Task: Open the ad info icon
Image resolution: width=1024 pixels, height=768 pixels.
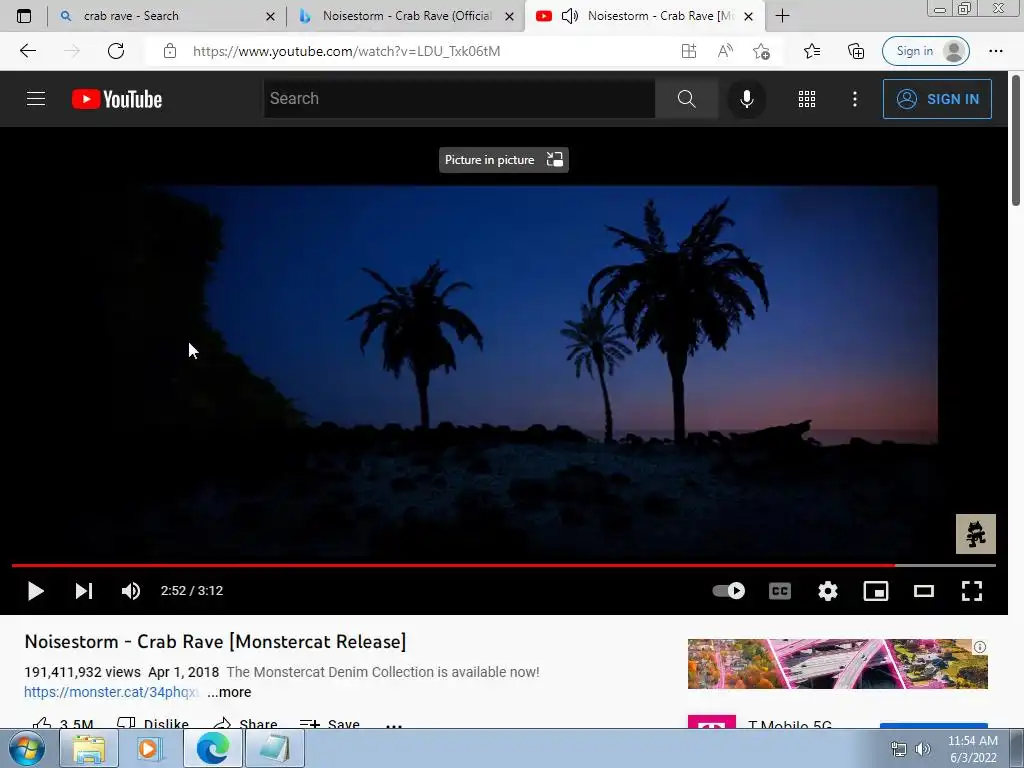Action: (x=980, y=647)
